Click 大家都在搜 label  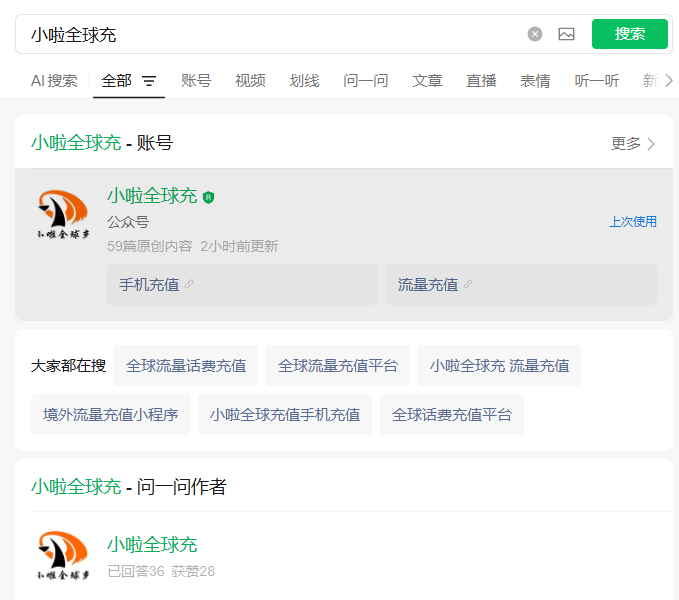(x=68, y=365)
